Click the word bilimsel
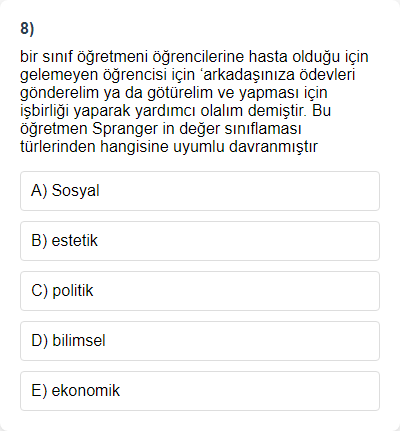The height and width of the screenshot is (431, 400). [x=79, y=341]
